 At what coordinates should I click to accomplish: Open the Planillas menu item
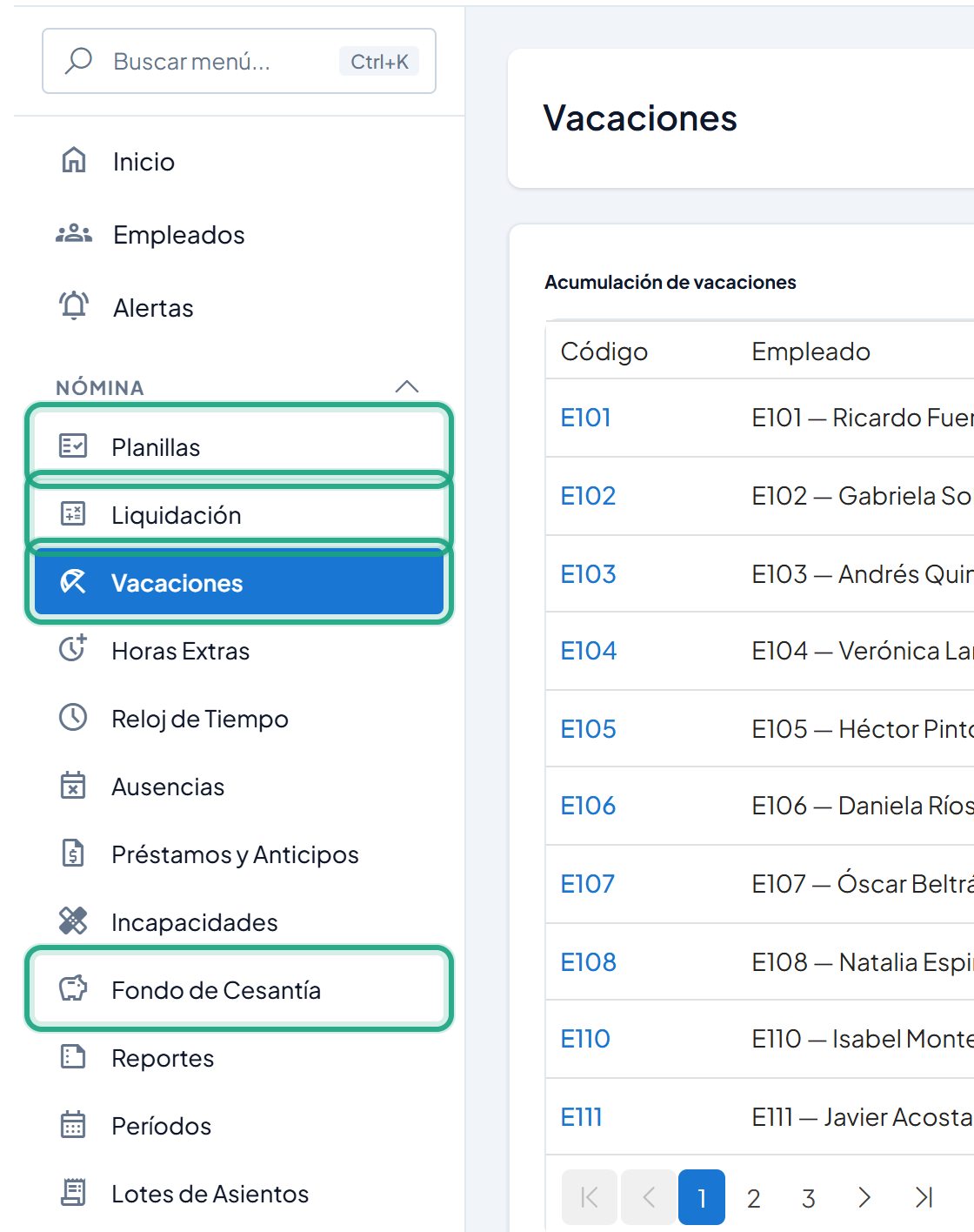pos(239,447)
